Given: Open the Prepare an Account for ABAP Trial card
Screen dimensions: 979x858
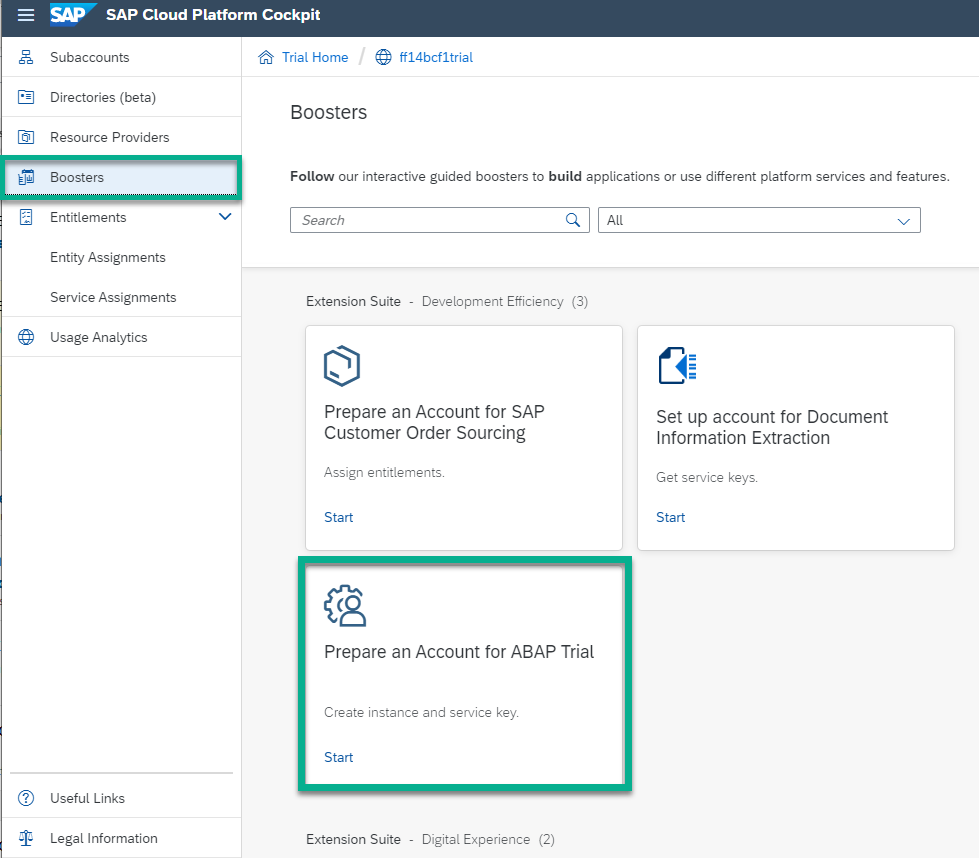Looking at the screenshot, I should pos(464,674).
